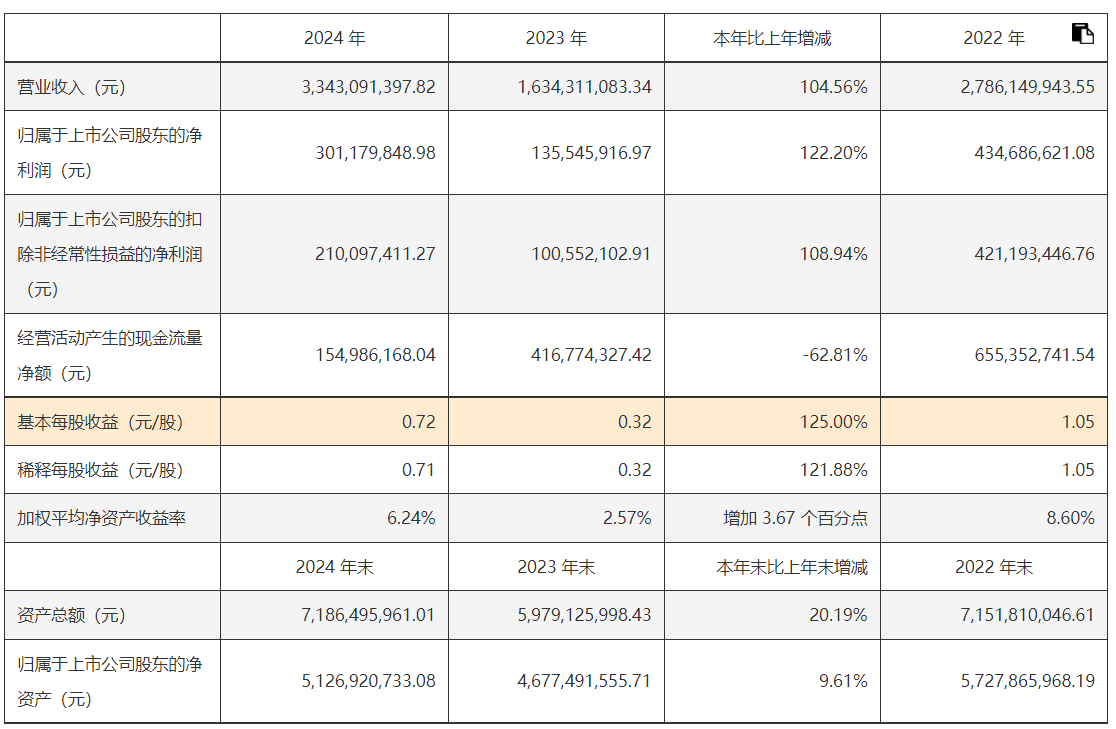1116x729 pixels.
Task: Select the highlighted 基本每股收益 row label
Action: coord(101,422)
